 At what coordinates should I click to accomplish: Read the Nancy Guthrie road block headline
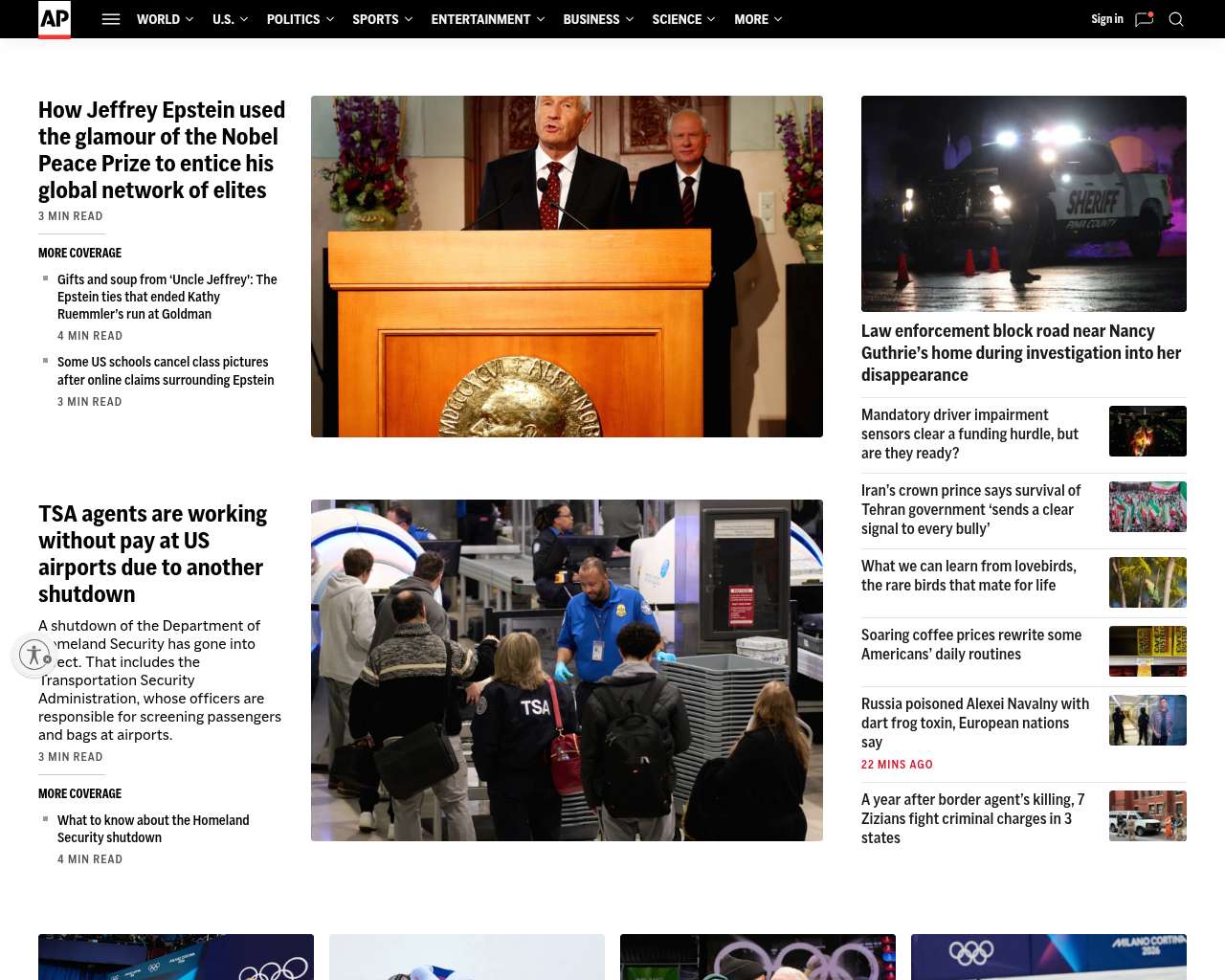pyautogui.click(x=1021, y=353)
